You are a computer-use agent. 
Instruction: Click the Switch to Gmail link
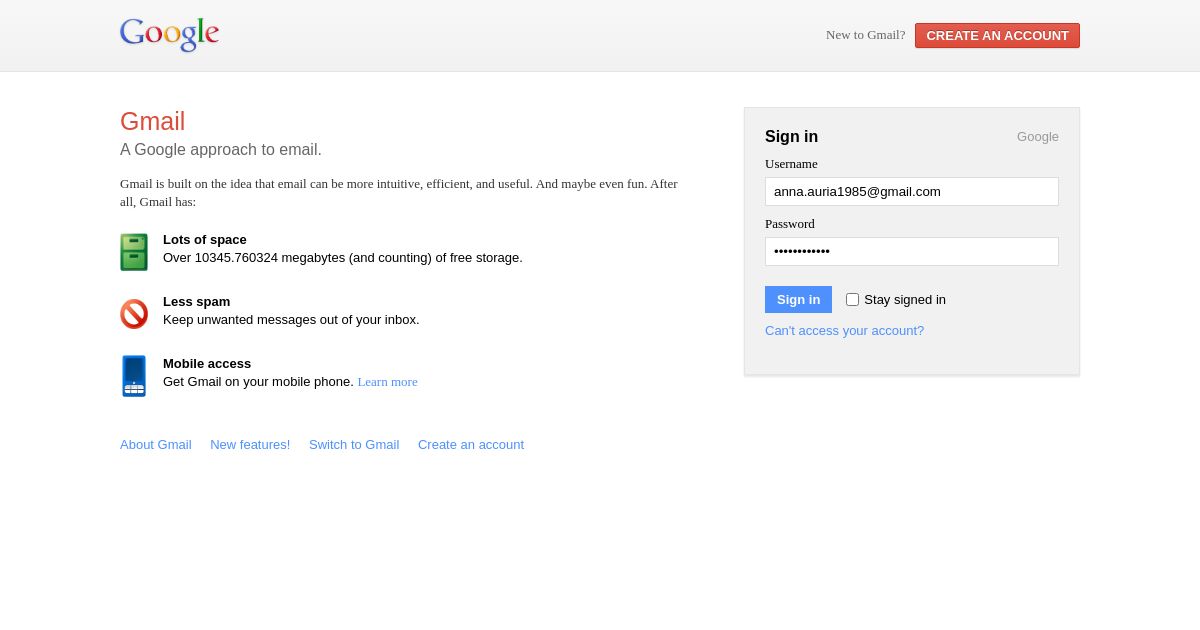[353, 444]
